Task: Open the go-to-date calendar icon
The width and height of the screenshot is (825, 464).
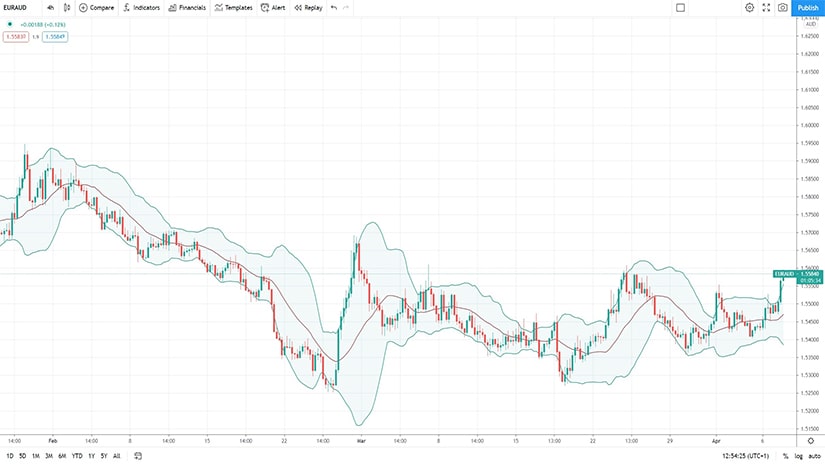Action: 137,456
